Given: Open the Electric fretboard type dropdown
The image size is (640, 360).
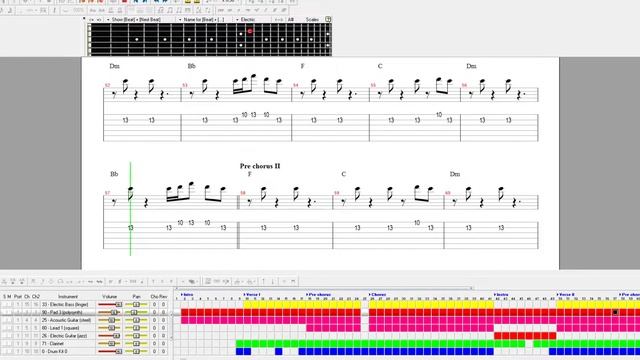Looking at the screenshot, I should [x=246, y=19].
